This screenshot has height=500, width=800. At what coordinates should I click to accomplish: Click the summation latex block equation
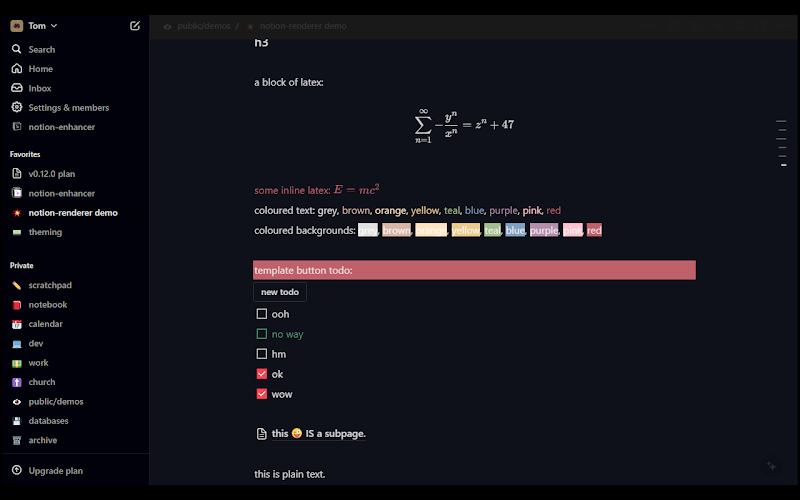click(464, 126)
